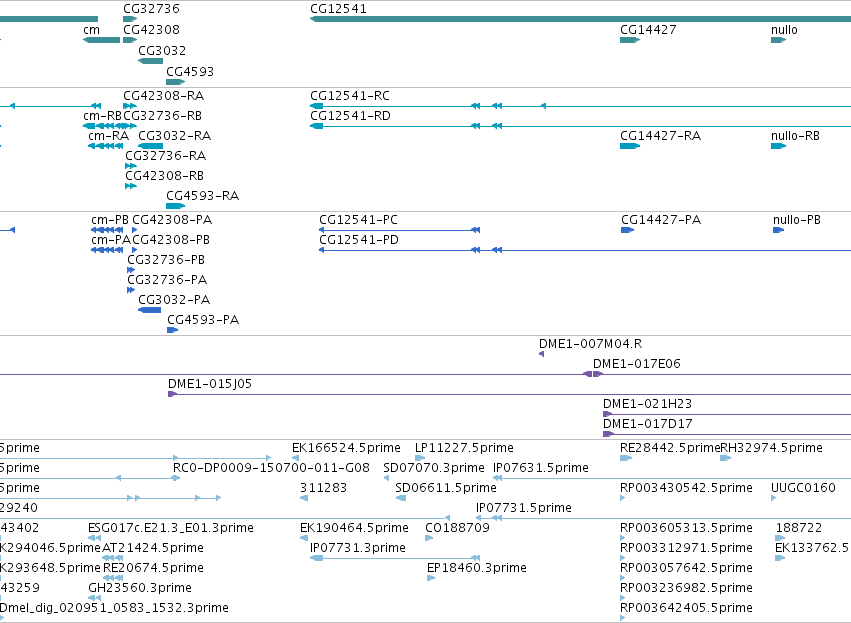Click the EK190464.5prime EST label

(x=354, y=529)
